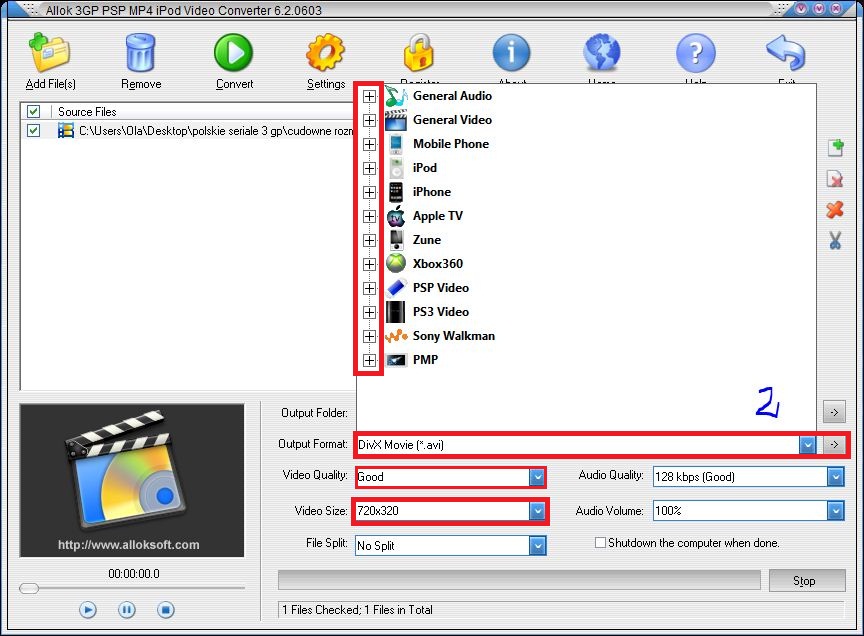This screenshot has height=636, width=864.
Task: Pick the Zune category
Action: pyautogui.click(x=426, y=240)
